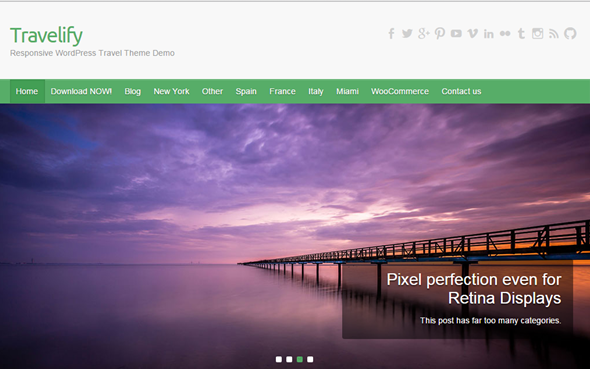The height and width of the screenshot is (369, 590).
Task: Open the Miami menu item
Action: [x=347, y=91]
